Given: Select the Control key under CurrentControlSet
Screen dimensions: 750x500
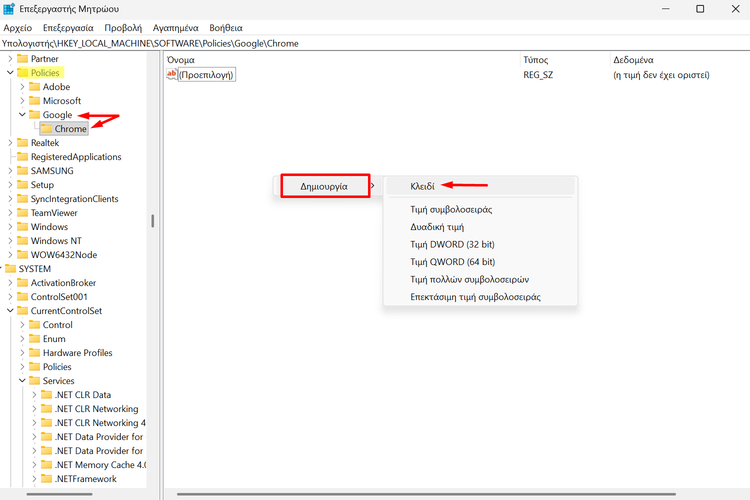Looking at the screenshot, I should 57,325.
